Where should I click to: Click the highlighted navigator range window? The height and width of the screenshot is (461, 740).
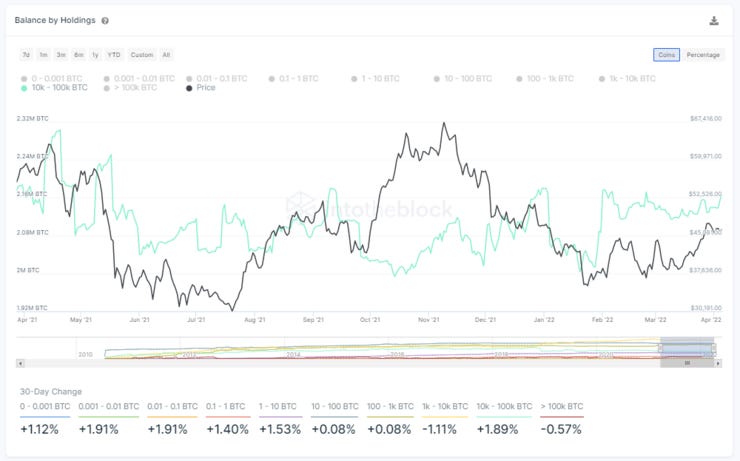687,348
